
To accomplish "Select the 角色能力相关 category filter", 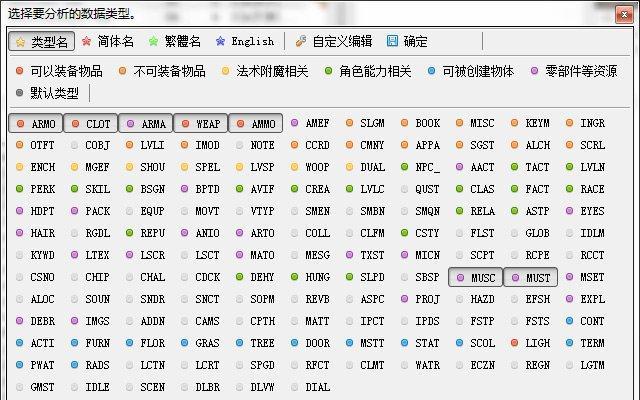I will [x=367, y=71].
